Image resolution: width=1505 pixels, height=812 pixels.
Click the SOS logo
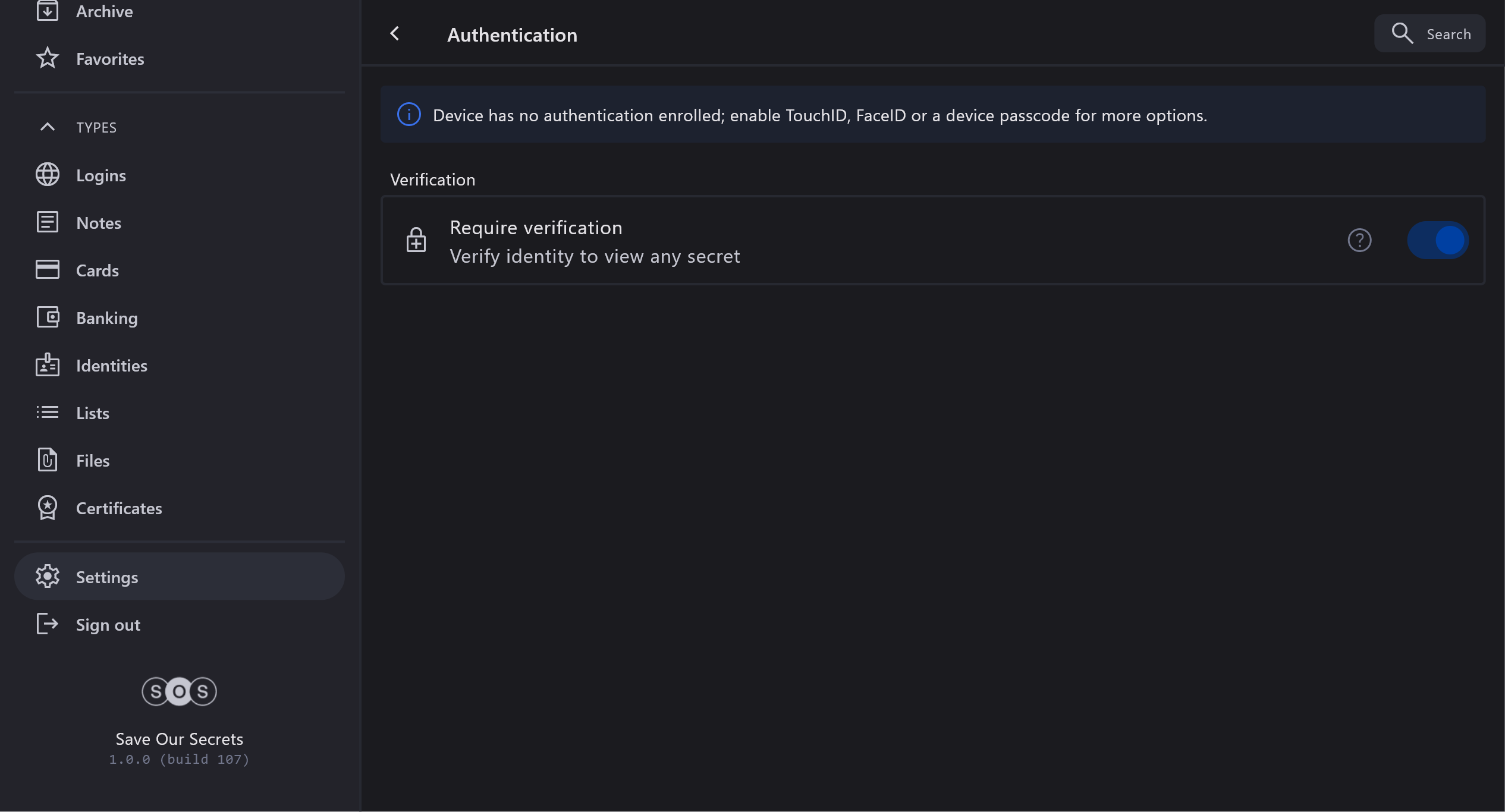pyautogui.click(x=179, y=691)
